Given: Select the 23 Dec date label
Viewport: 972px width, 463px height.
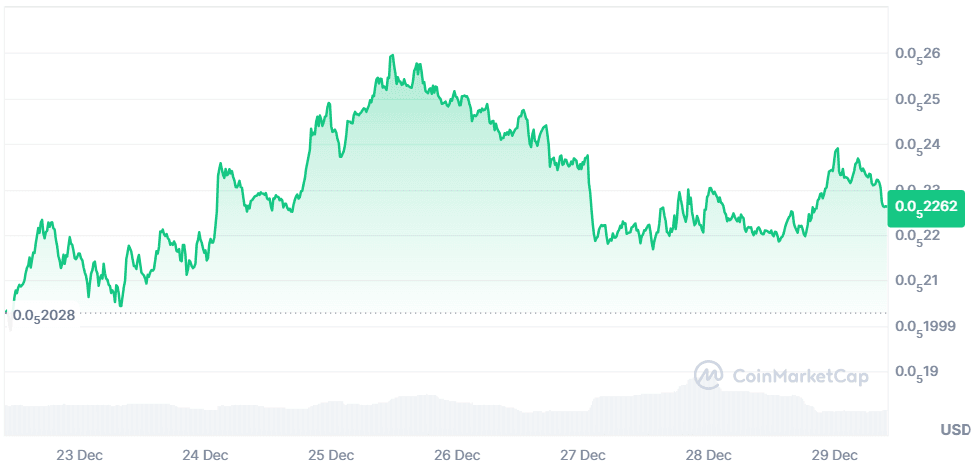Looking at the screenshot, I should (x=79, y=454).
